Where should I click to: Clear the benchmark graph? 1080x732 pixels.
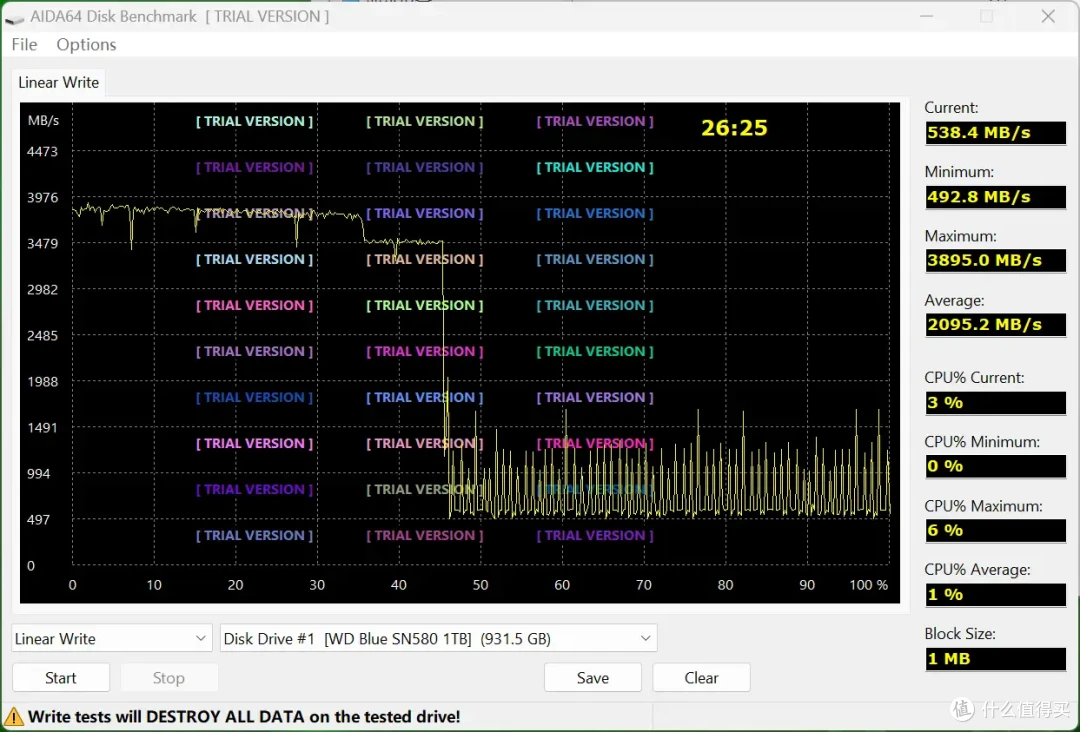point(701,678)
